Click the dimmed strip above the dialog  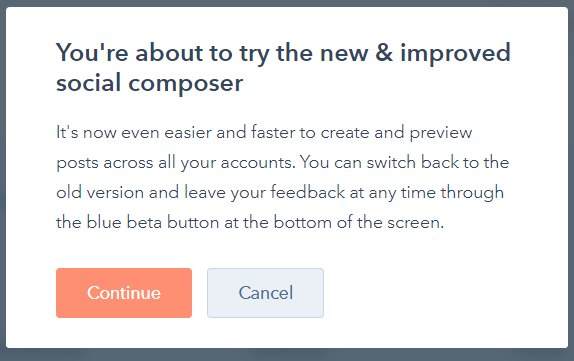click(x=287, y=3)
